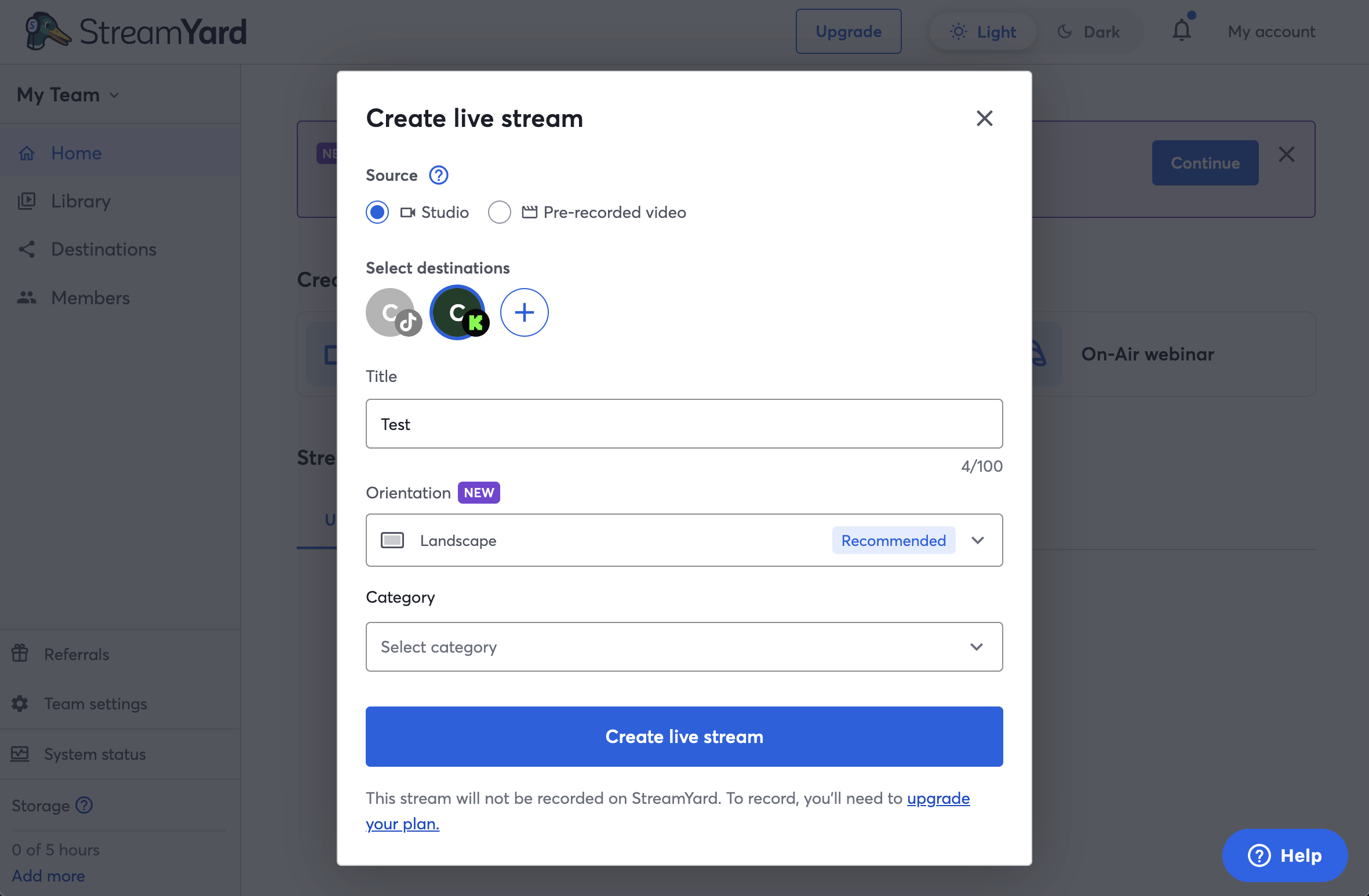Viewport: 1369px width, 896px height.
Task: Close the Create live stream dialog
Action: pos(984,118)
